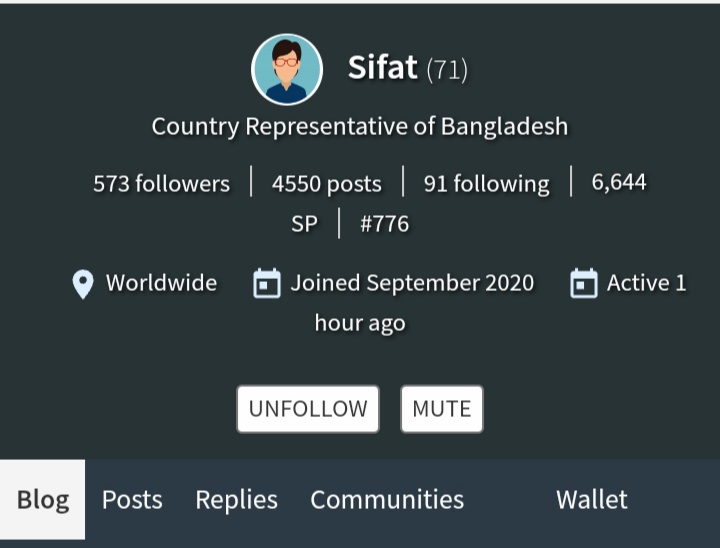Click the Country Representative of Bangladesh bio
Screen dimensions: 720x548
click(360, 126)
